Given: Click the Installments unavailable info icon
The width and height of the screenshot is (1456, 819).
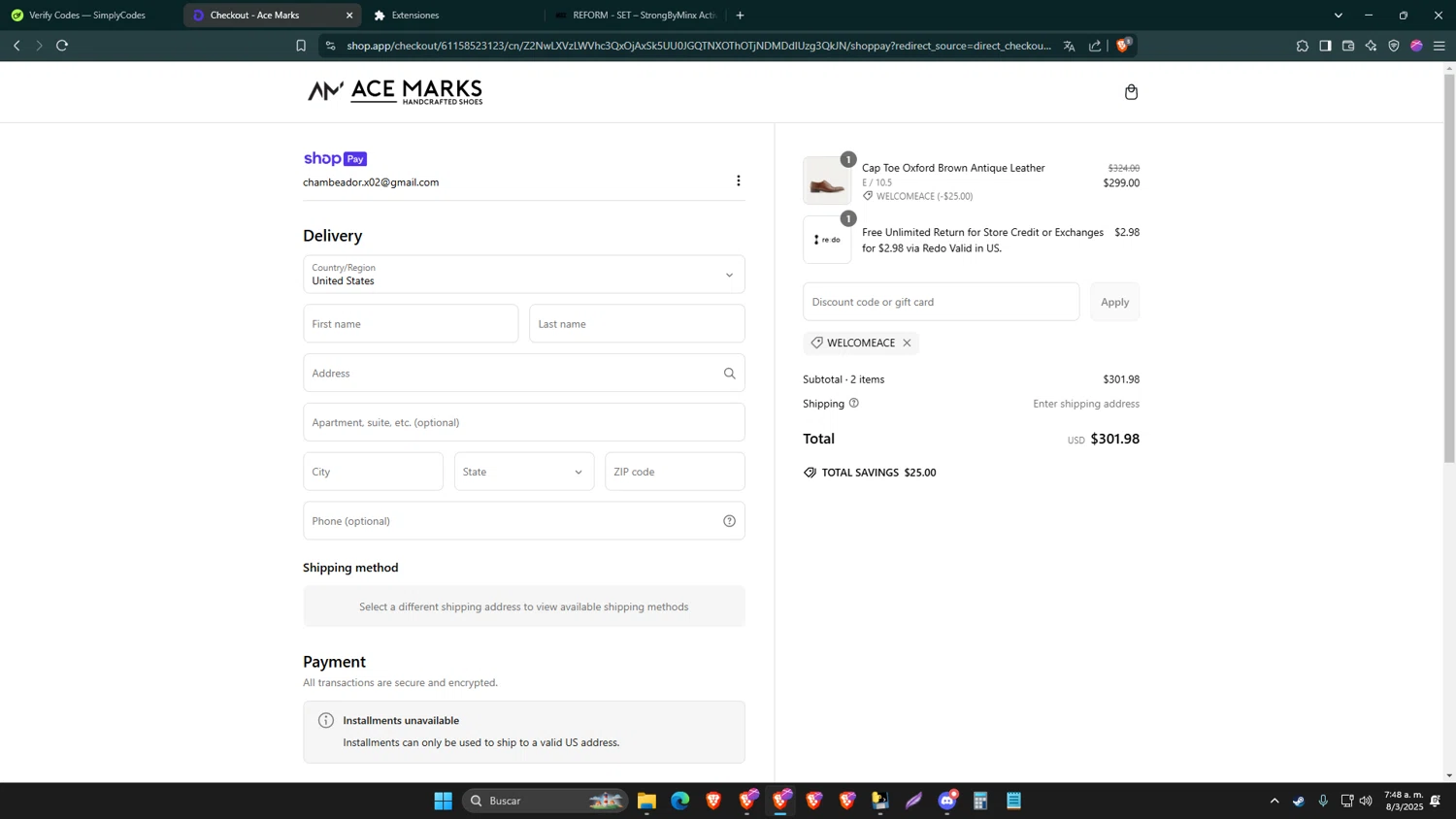Looking at the screenshot, I should click(x=326, y=720).
